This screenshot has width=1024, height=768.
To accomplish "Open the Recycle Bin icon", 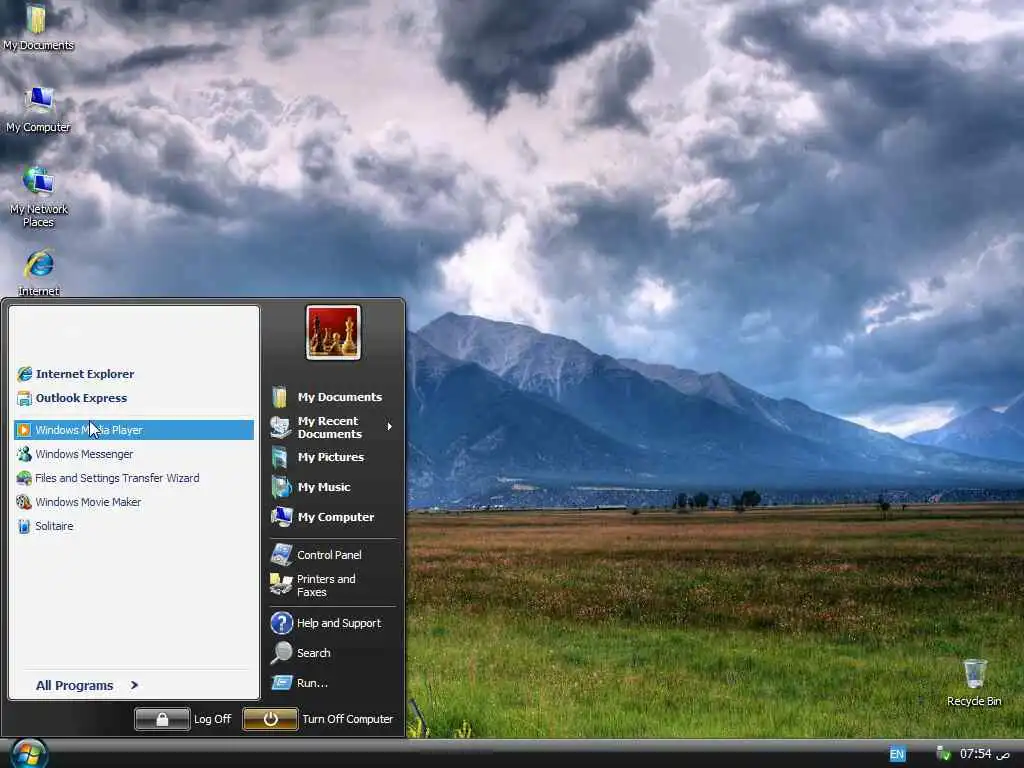I will [974, 682].
